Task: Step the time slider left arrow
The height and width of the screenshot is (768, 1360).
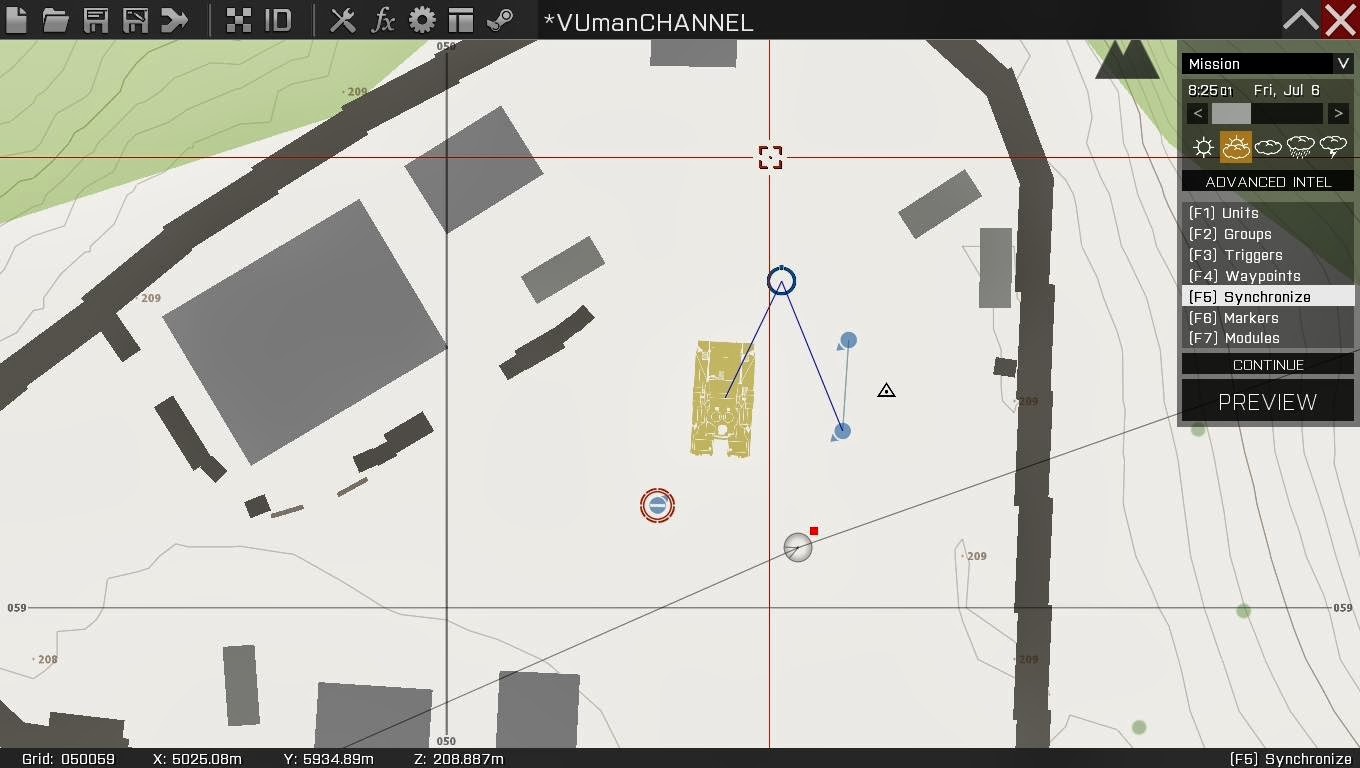Action: click(x=1198, y=113)
